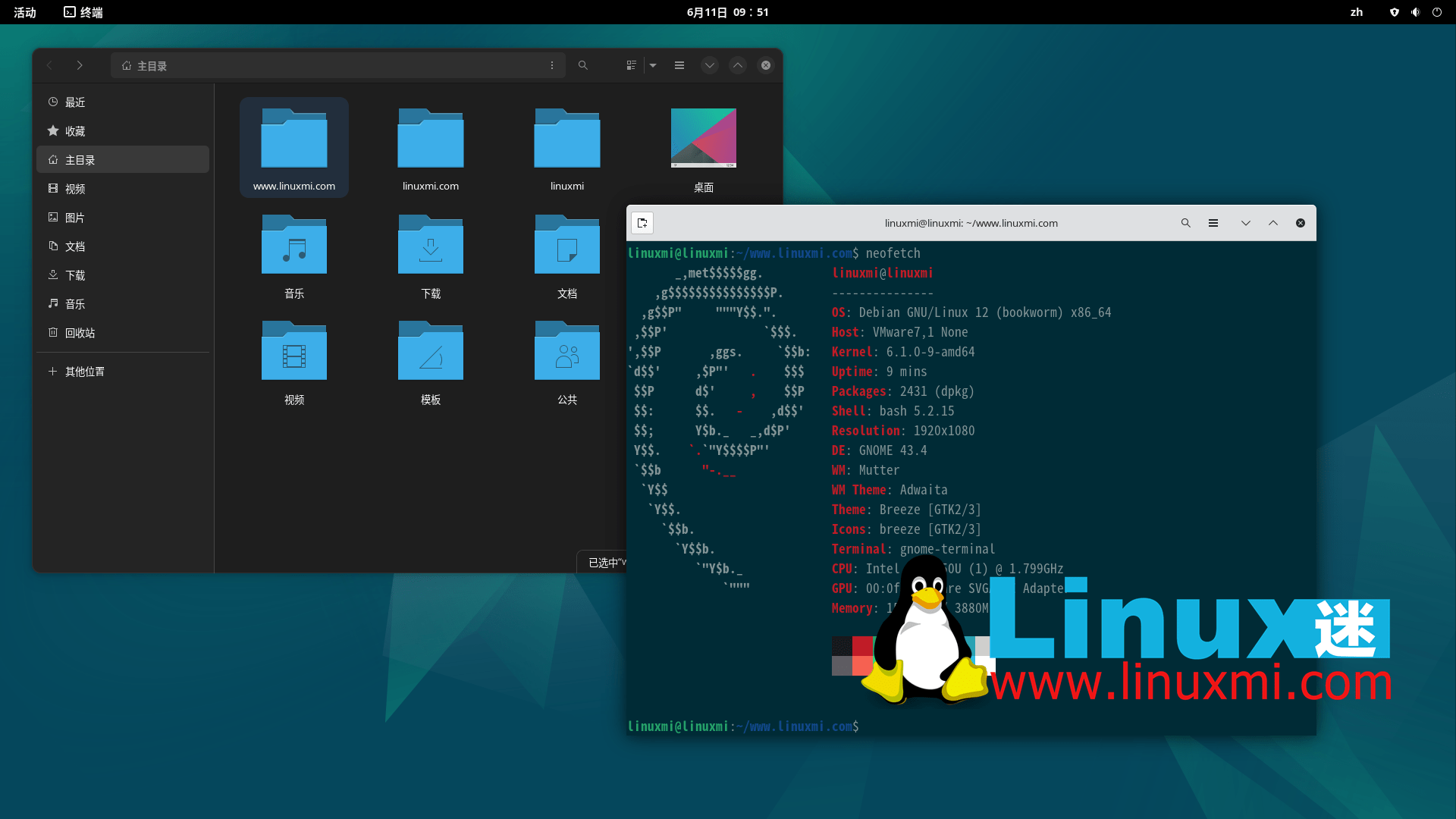Open 其他位置 in the sidebar

84,372
